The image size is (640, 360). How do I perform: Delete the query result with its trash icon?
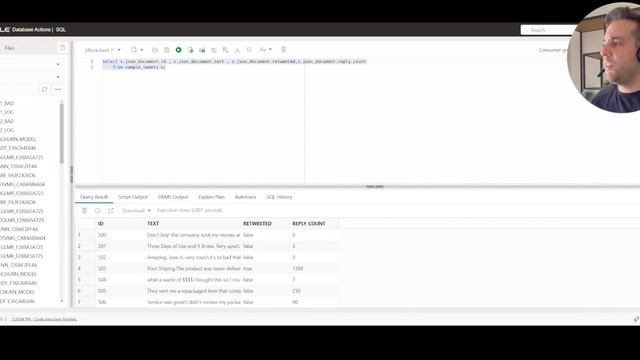[84, 211]
